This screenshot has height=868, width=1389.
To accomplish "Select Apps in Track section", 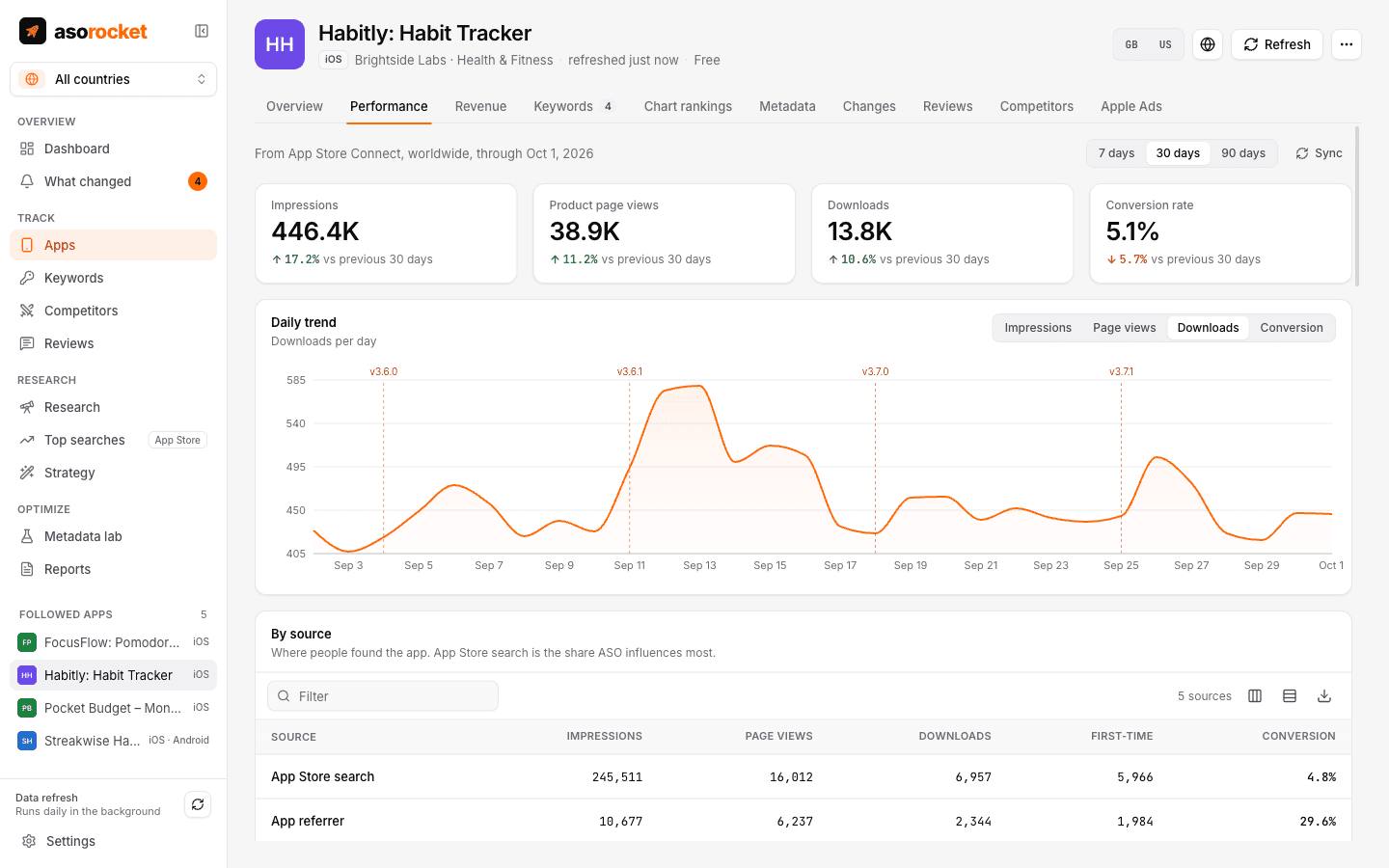I will click(113, 245).
